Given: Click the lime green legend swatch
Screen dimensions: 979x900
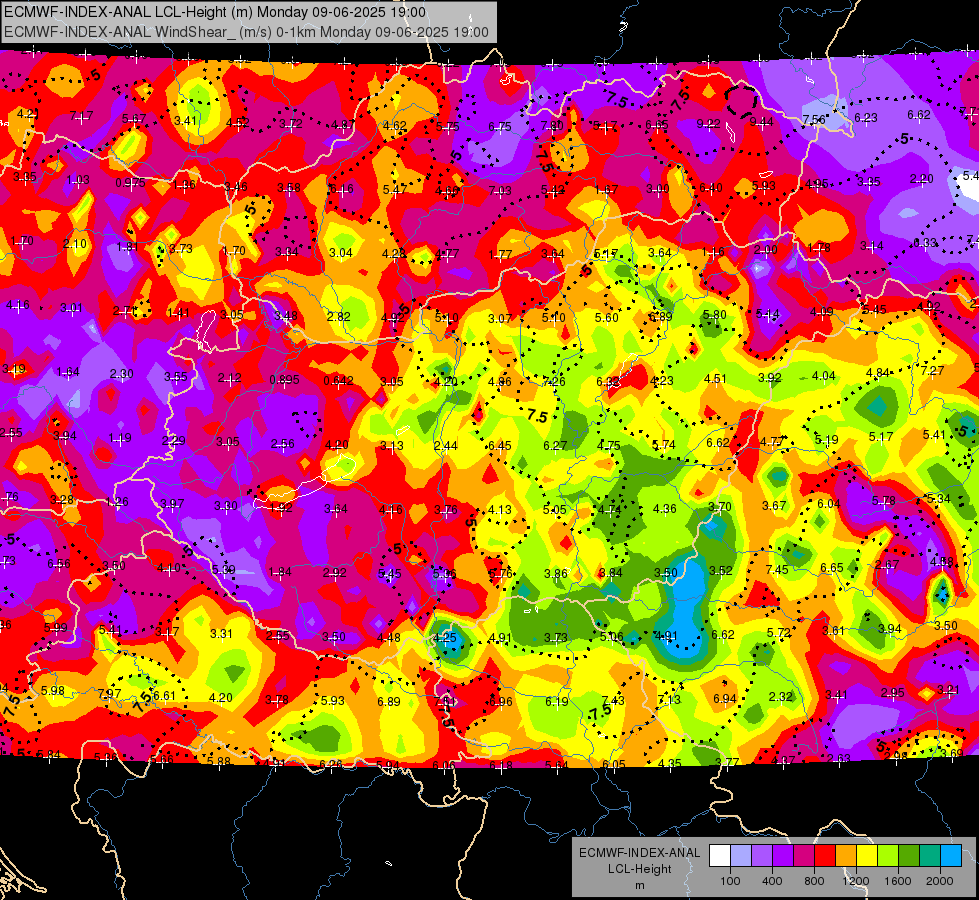Looking at the screenshot, I should pos(887,856).
